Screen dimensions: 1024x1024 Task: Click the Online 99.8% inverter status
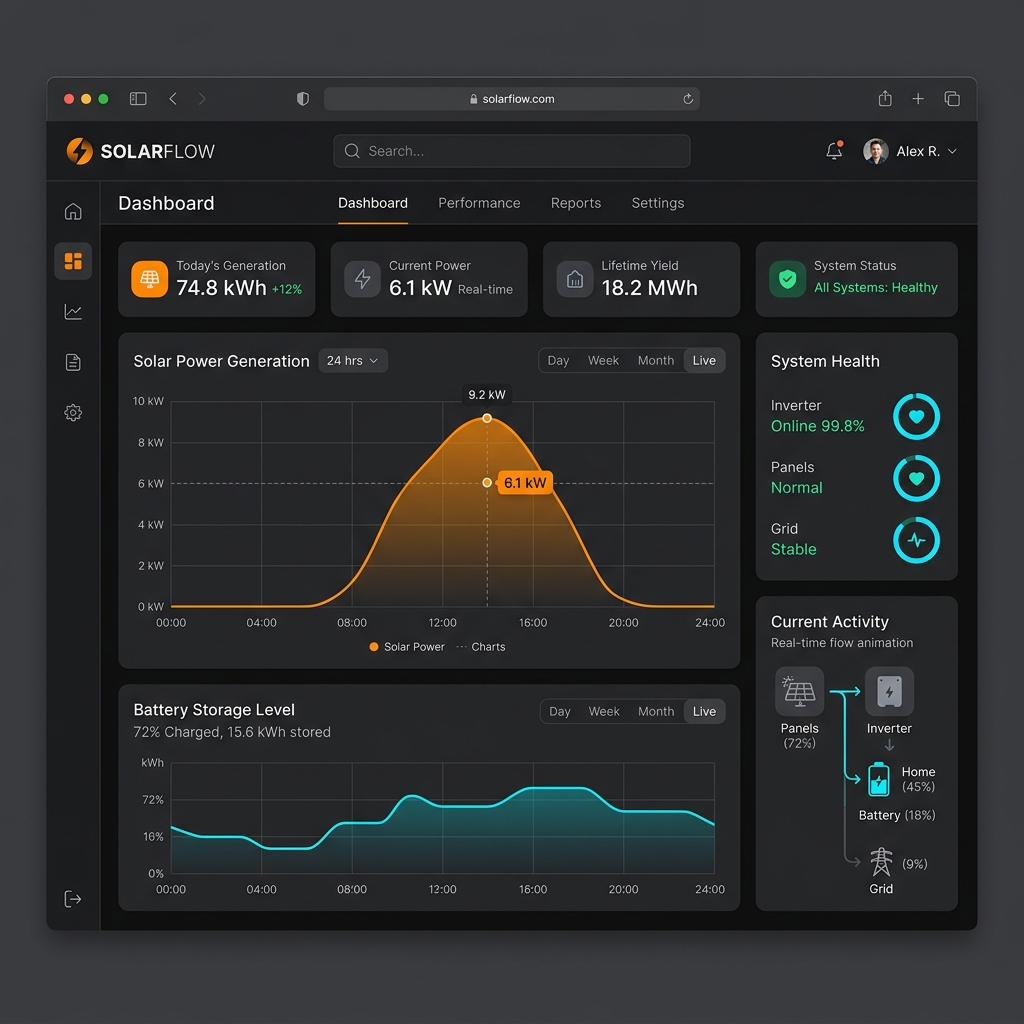pyautogui.click(x=818, y=426)
